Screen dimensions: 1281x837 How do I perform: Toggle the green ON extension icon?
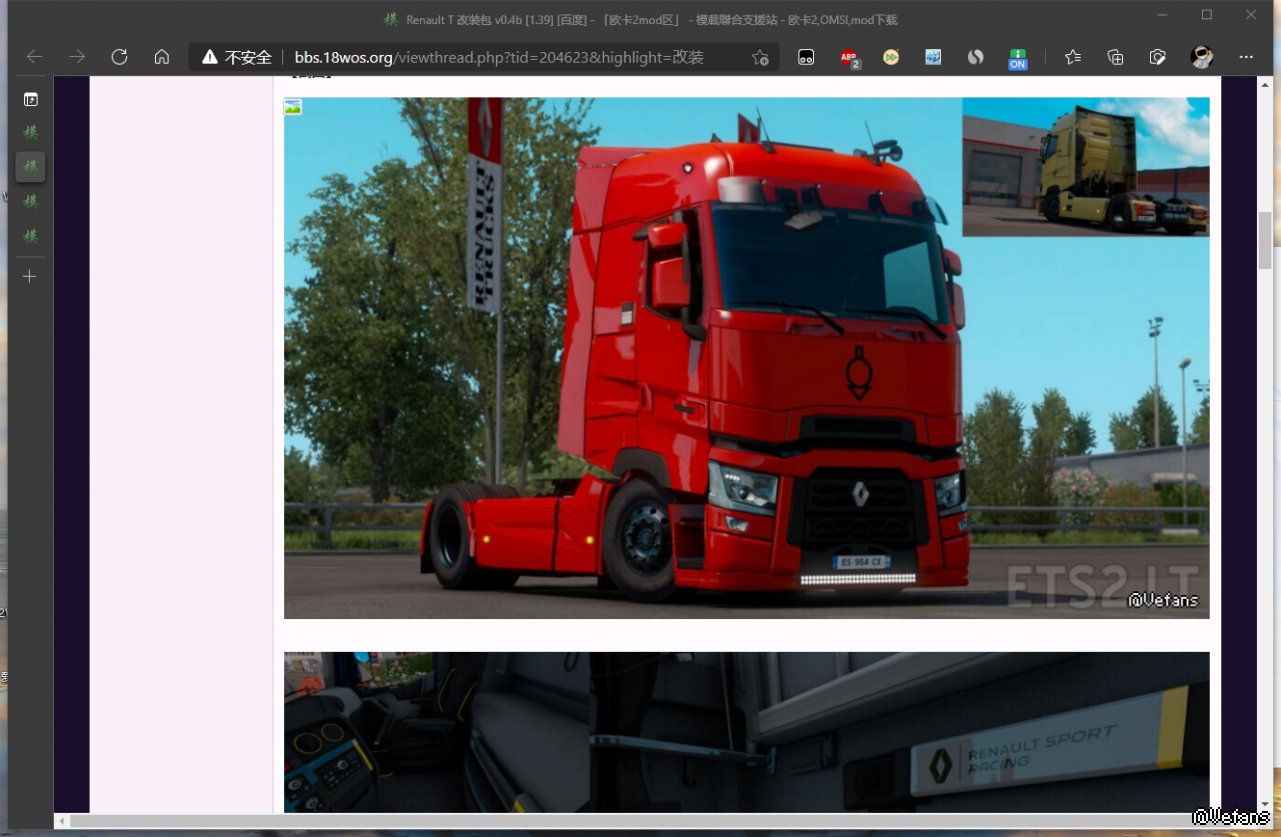tap(1017, 57)
